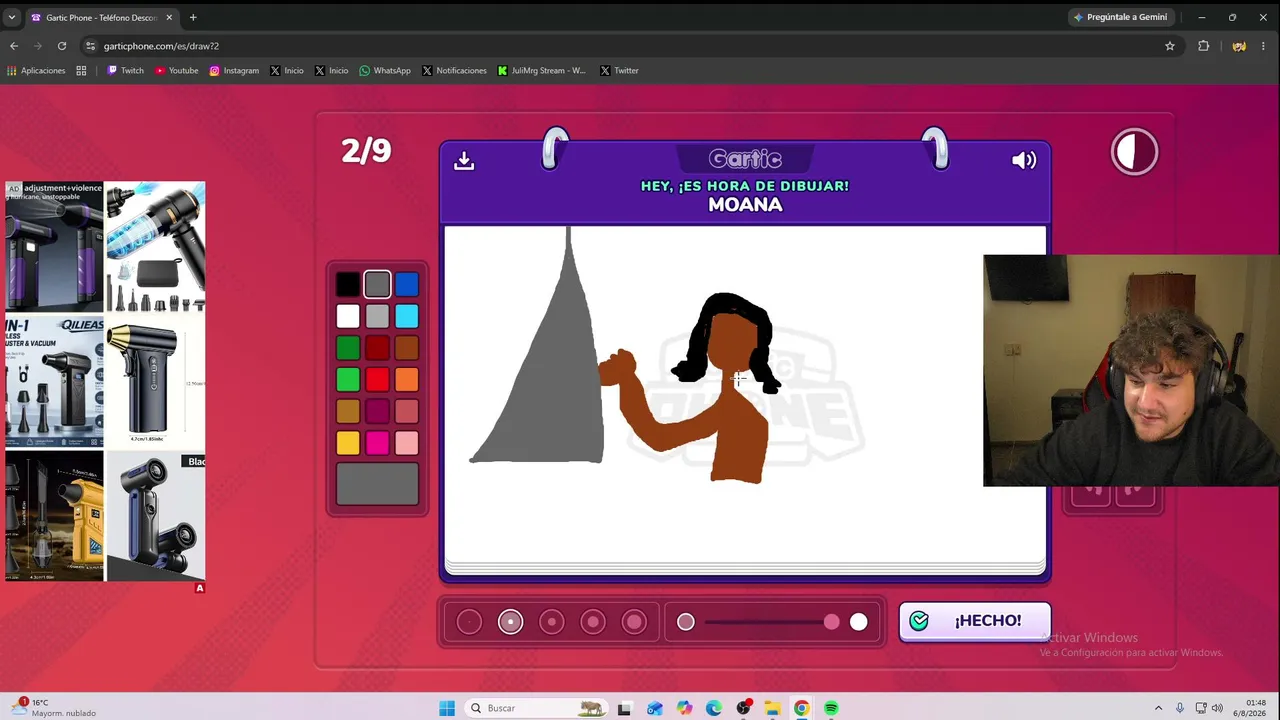Select the black color swatch
1280x720 pixels.
[x=347, y=285]
